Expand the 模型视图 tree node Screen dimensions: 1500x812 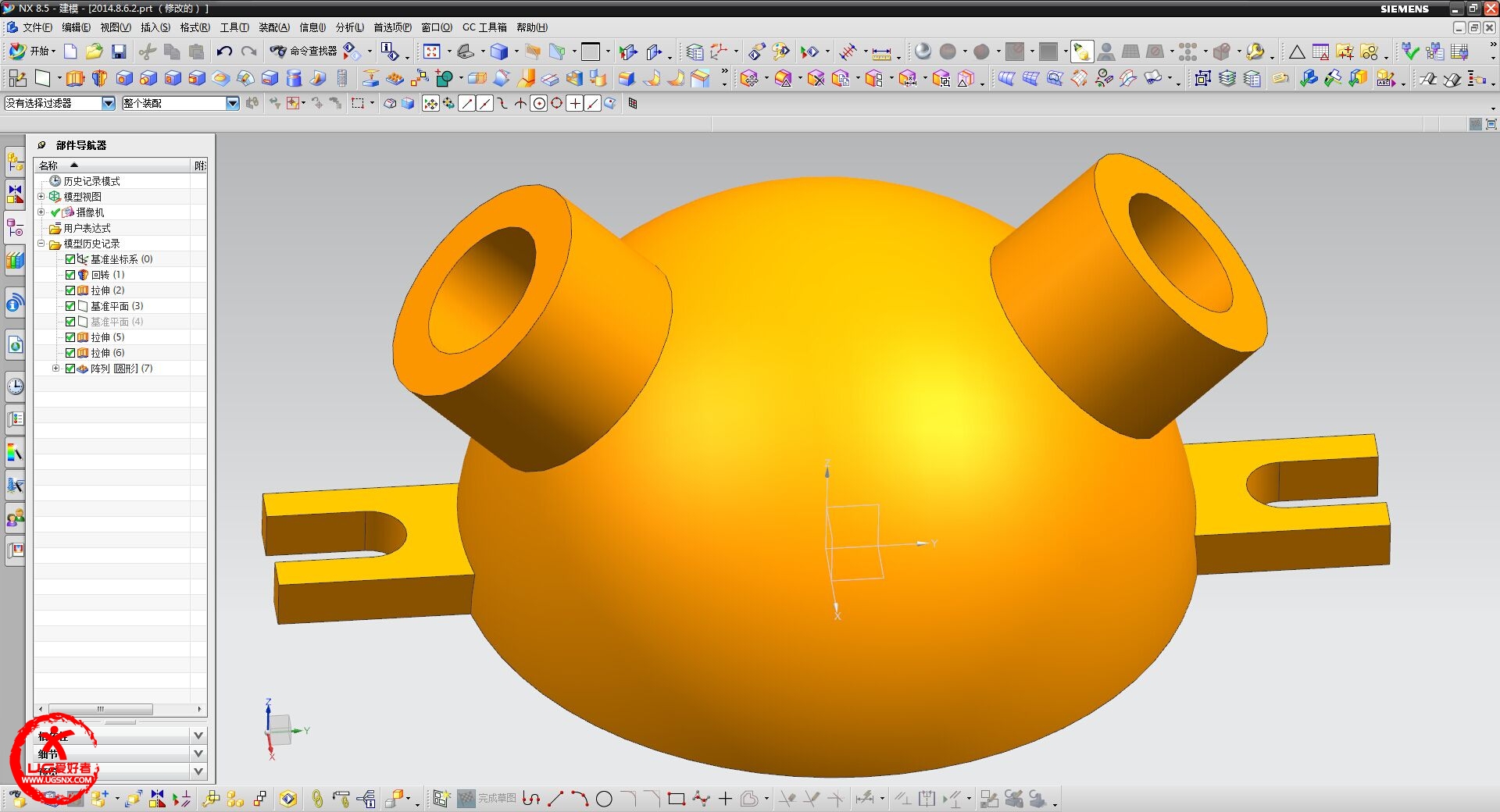(x=41, y=197)
